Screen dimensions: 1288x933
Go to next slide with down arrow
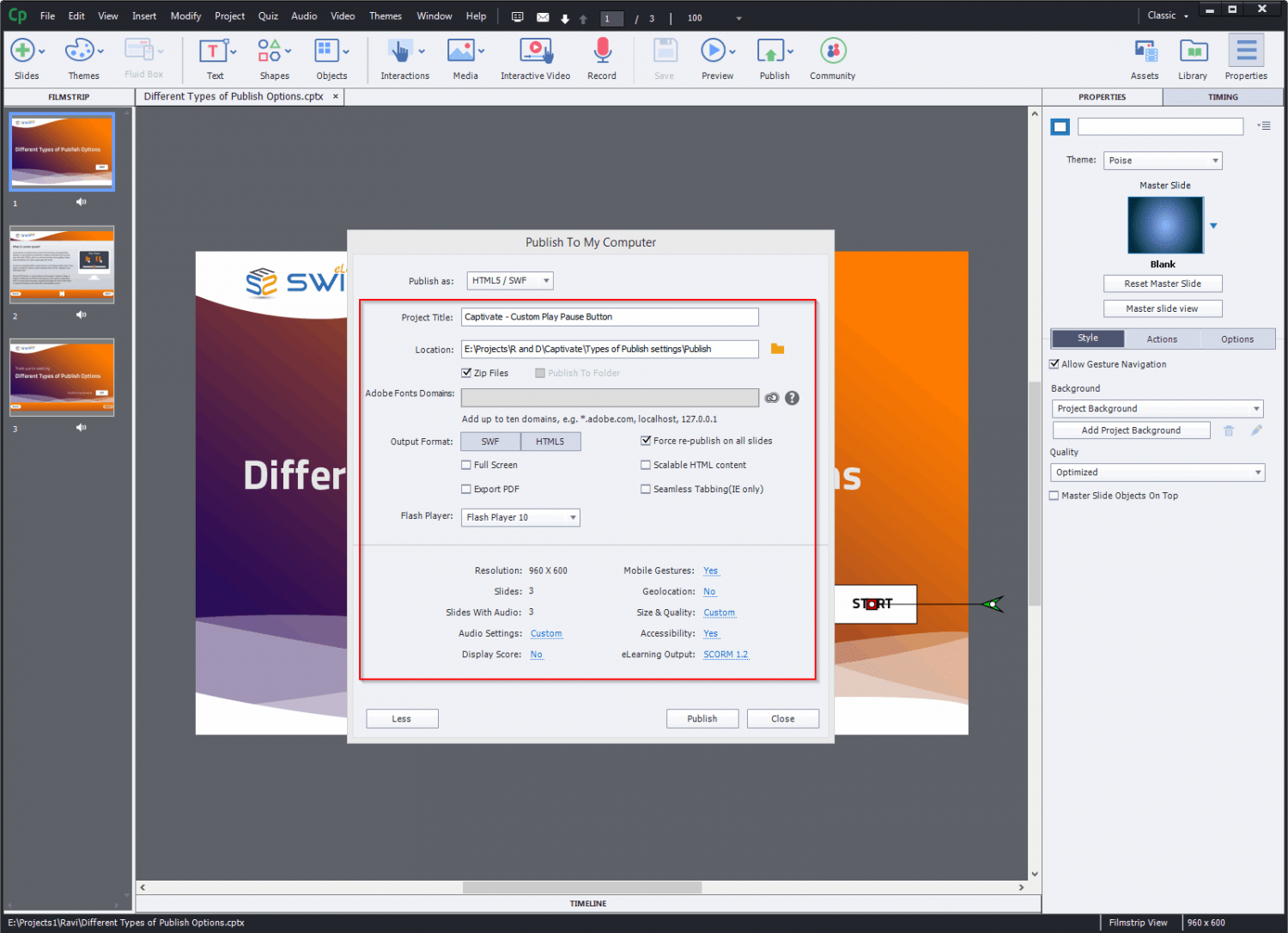point(565,19)
